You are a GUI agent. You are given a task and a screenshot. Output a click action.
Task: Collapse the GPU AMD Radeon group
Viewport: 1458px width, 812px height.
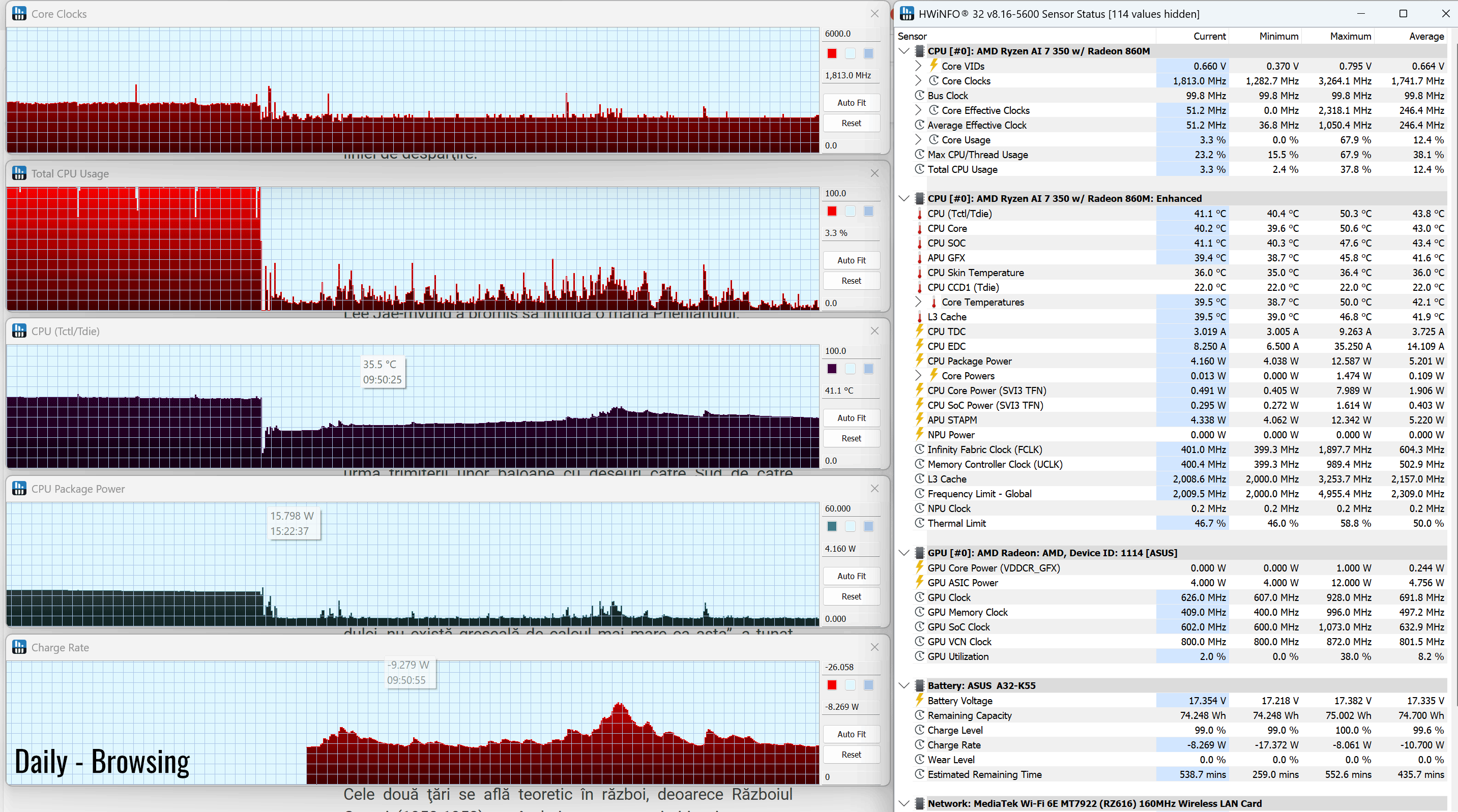pos(904,553)
